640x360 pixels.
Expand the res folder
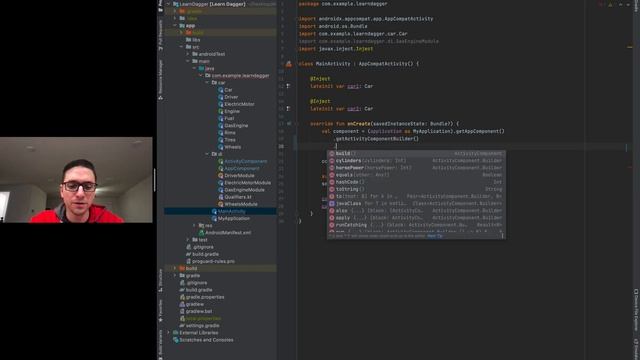[195, 225]
